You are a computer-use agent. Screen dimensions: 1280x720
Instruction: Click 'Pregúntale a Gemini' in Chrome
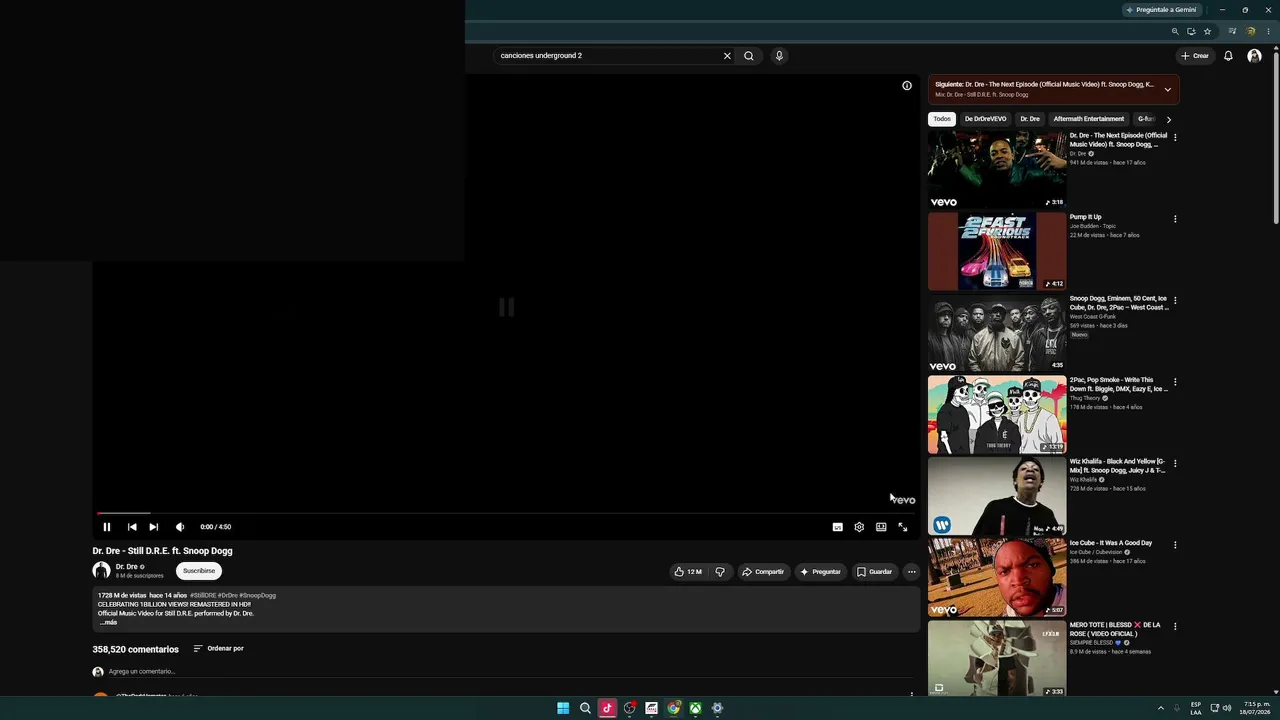[x=1161, y=10]
